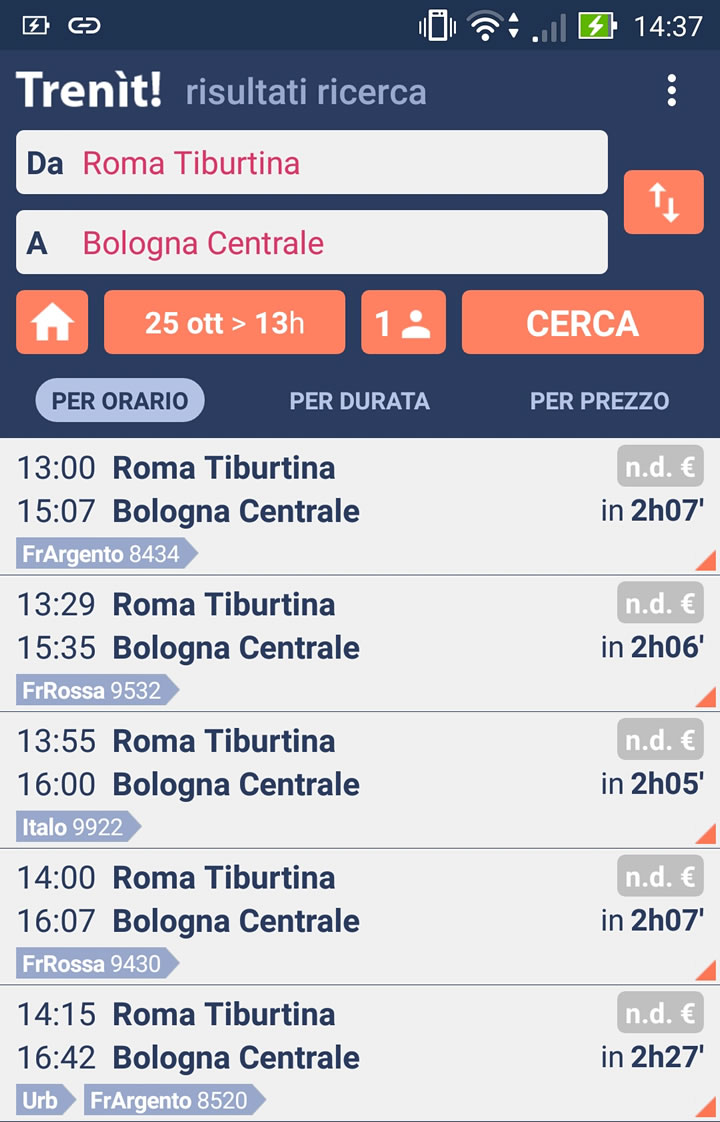Image resolution: width=720 pixels, height=1122 pixels.
Task: Edit the Roma Tiburtina departure field
Action: click(312, 162)
